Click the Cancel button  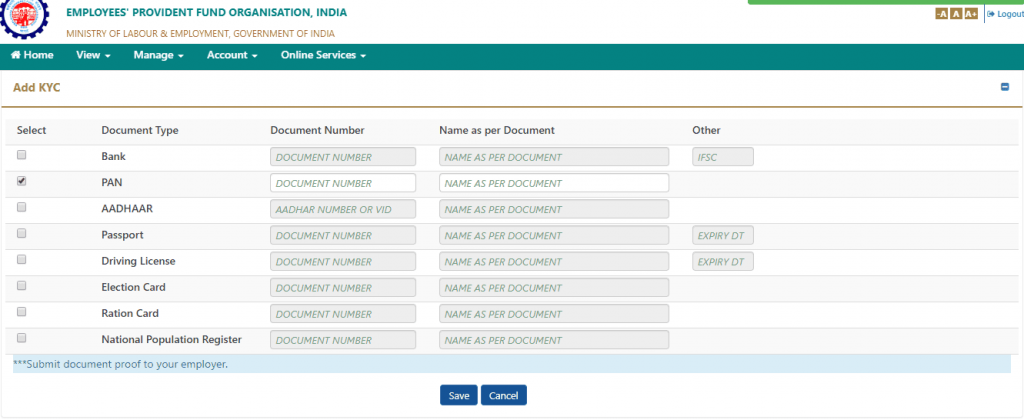[x=504, y=395]
